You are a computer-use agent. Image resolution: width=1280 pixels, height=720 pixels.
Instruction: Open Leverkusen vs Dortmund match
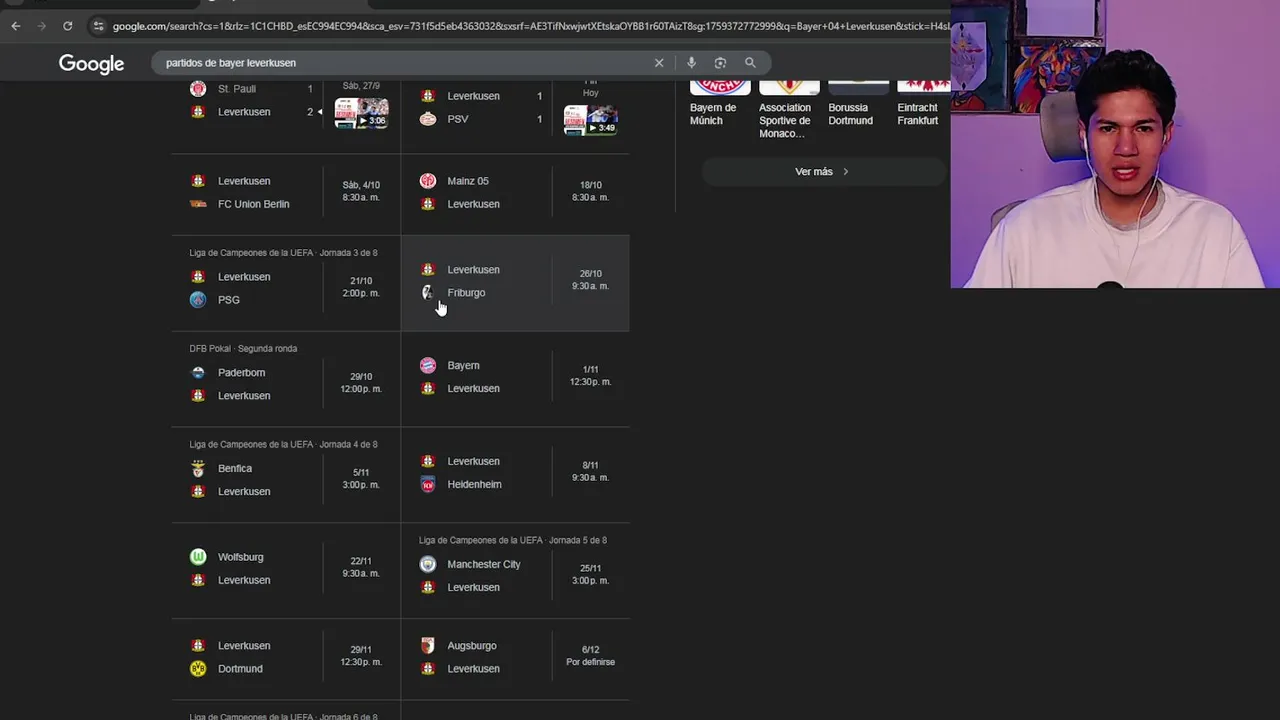286,658
